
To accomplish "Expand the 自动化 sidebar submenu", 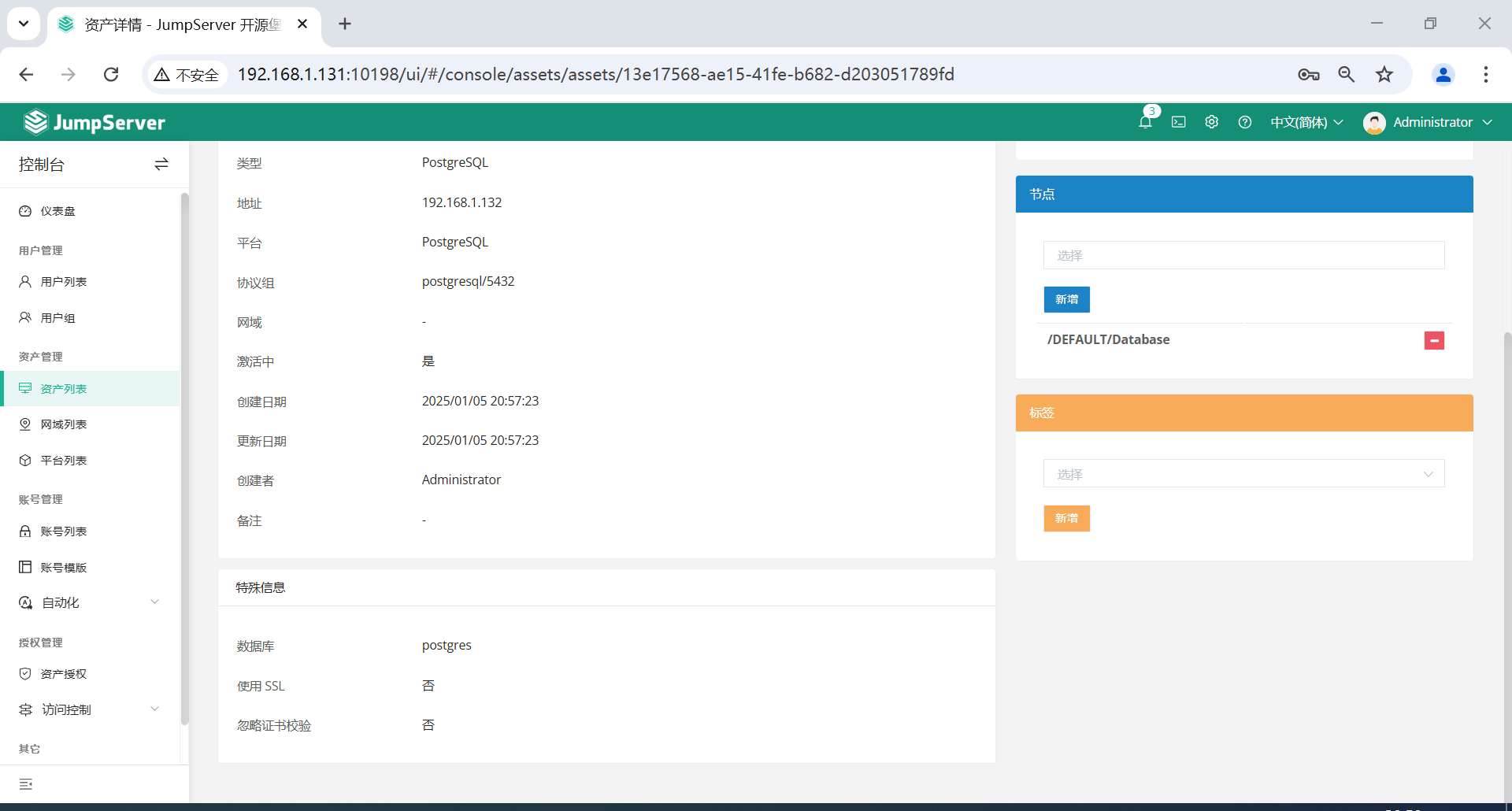I will point(90,602).
